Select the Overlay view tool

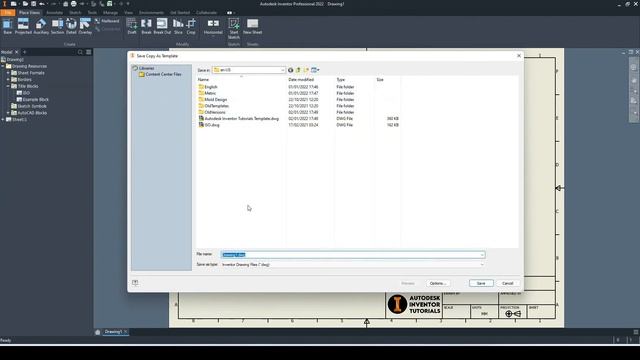[x=85, y=26]
